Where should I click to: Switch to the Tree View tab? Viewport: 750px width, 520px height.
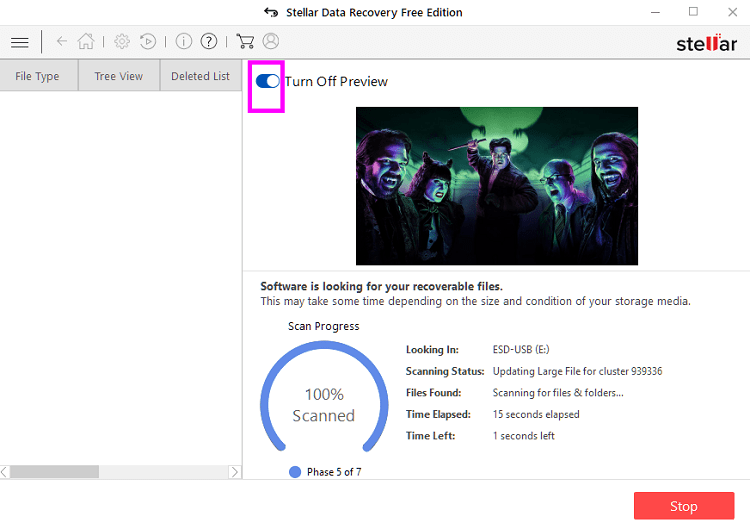119,76
